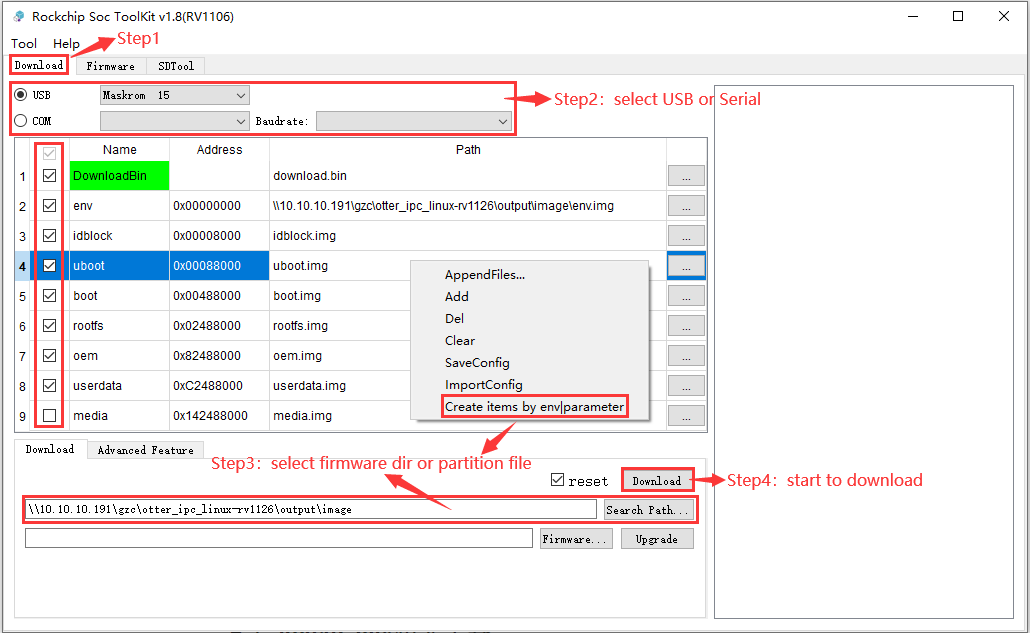Click the browse button for the env row
The image size is (1030, 633).
click(686, 206)
